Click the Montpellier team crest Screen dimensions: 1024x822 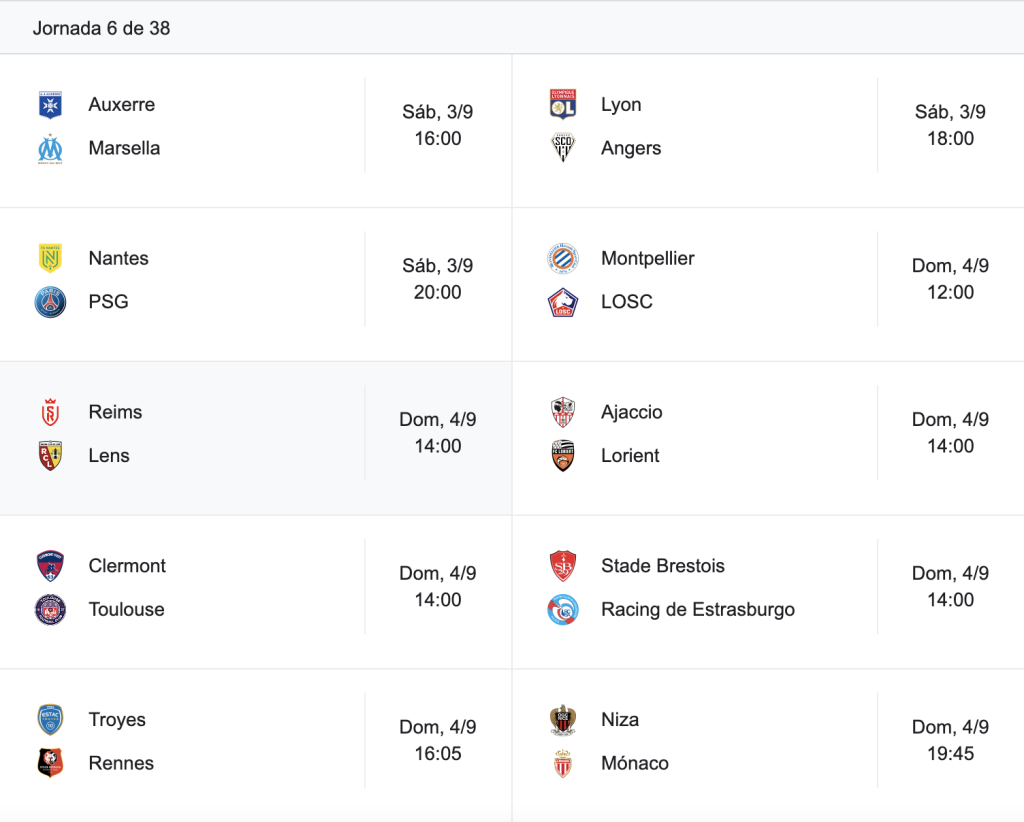click(563, 259)
